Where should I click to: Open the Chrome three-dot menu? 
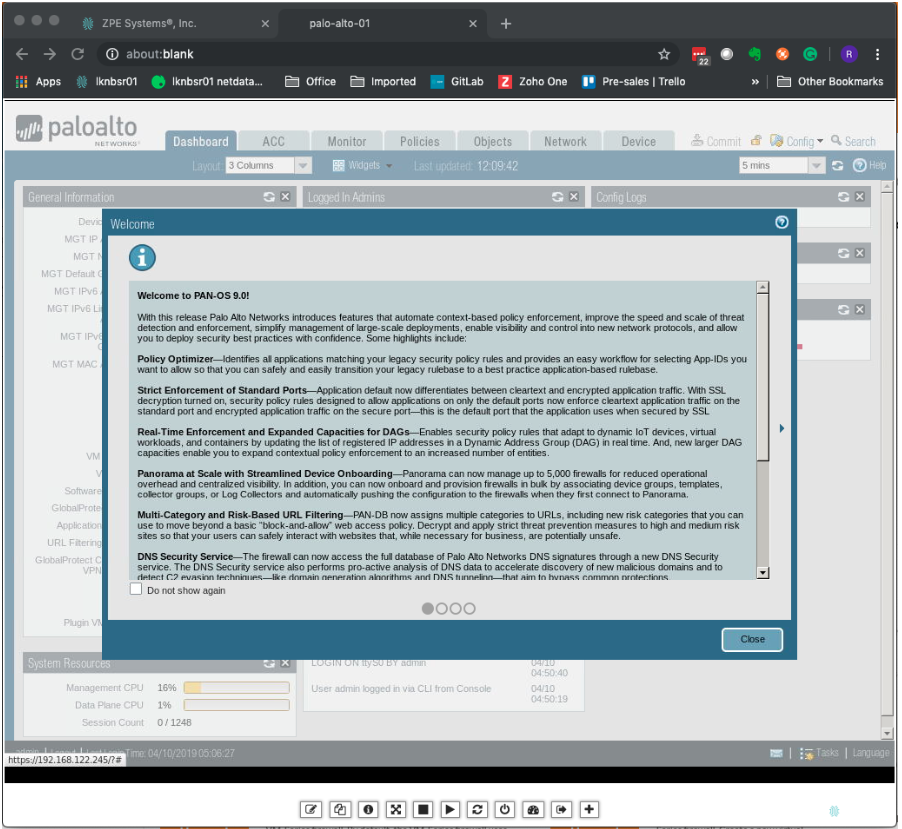(x=877, y=54)
